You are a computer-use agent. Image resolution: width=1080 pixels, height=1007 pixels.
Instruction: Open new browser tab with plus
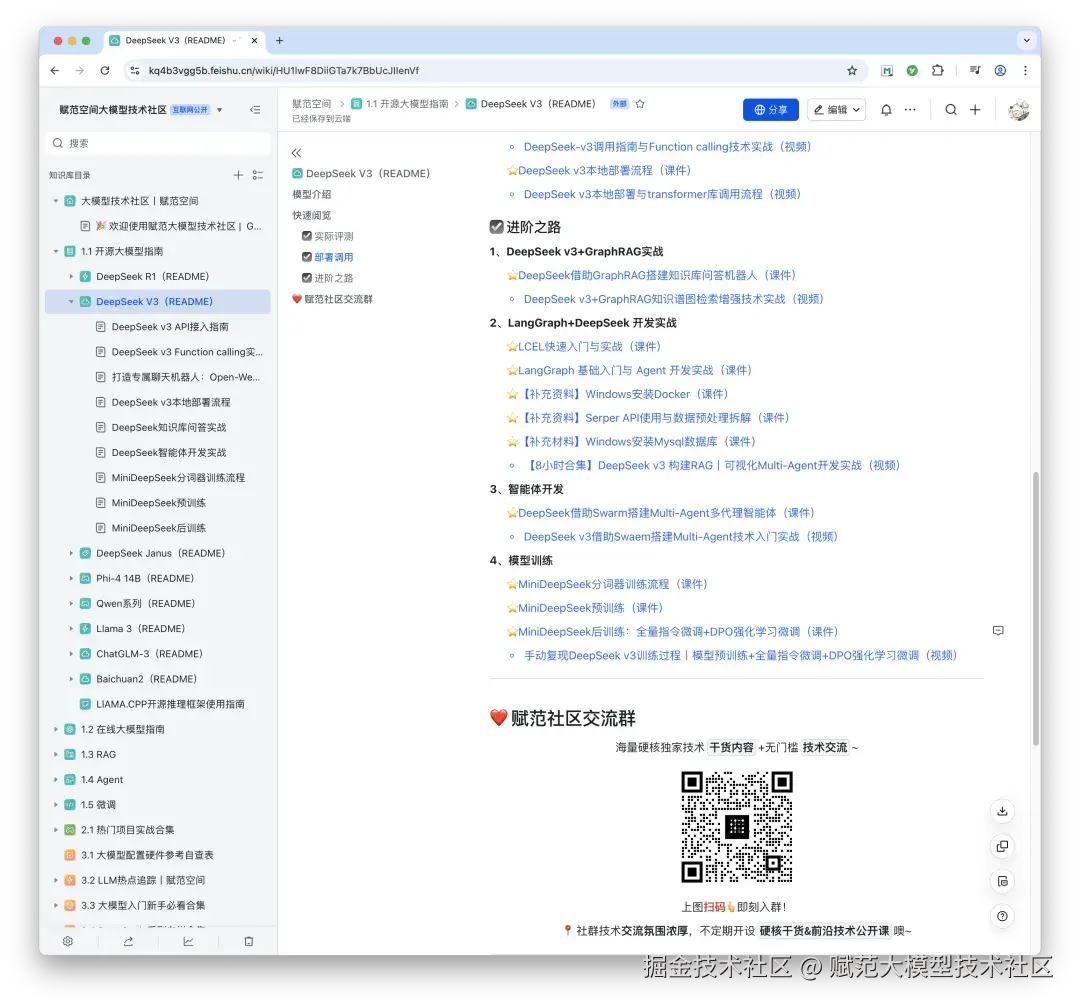pyautogui.click(x=280, y=41)
